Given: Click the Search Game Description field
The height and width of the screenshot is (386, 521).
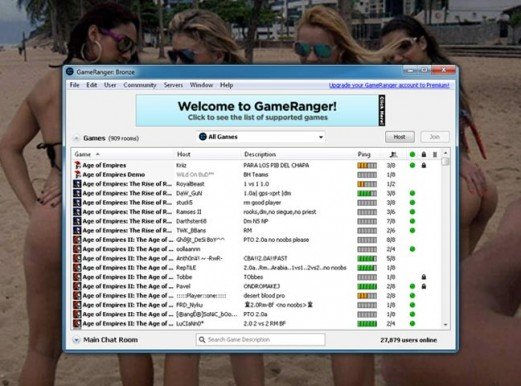Looking at the screenshot, I should click(x=261, y=340).
